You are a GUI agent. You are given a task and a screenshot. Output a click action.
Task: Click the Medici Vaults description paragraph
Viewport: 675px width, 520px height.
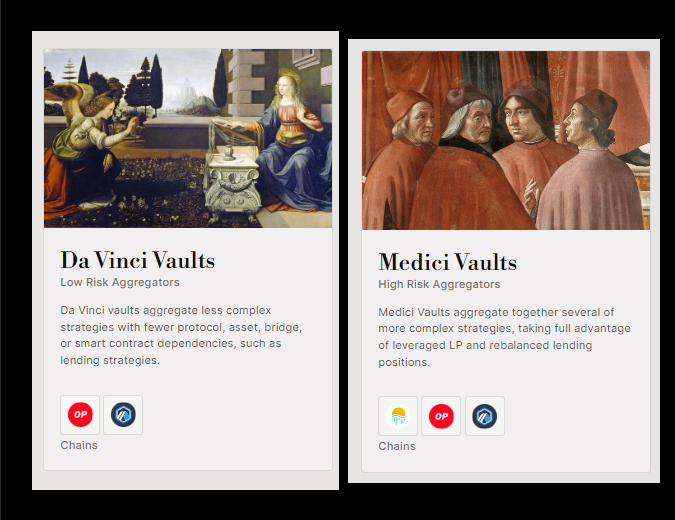tap(504, 337)
